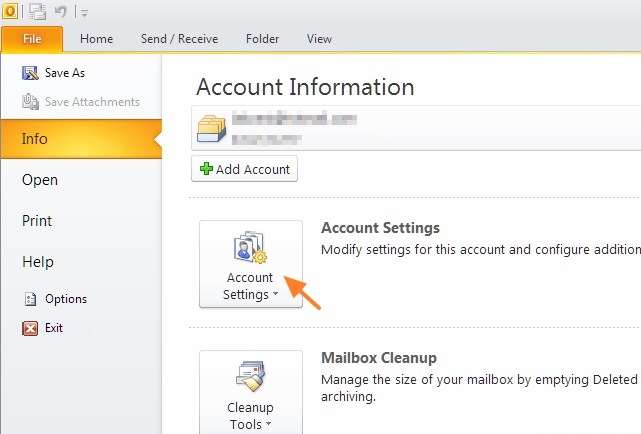The image size is (641, 434).
Task: Open the account selector with the blurred email
Action: point(416,128)
